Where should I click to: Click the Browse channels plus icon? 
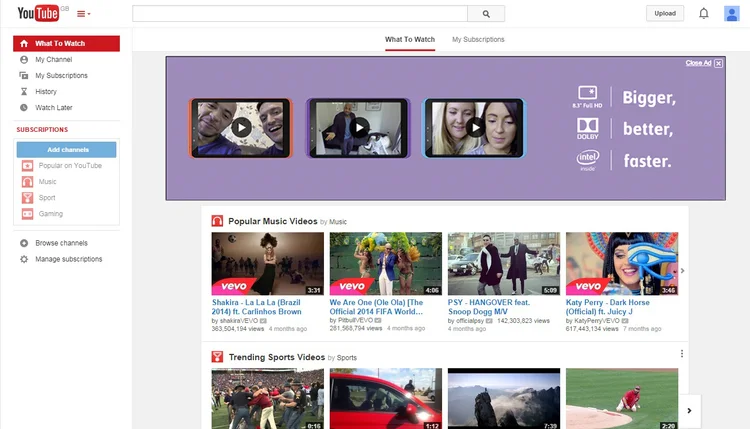click(24, 243)
